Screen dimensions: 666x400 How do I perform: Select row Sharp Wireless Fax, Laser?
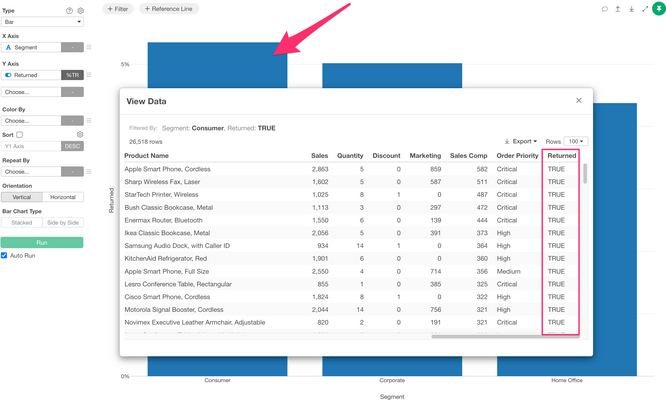click(352, 182)
